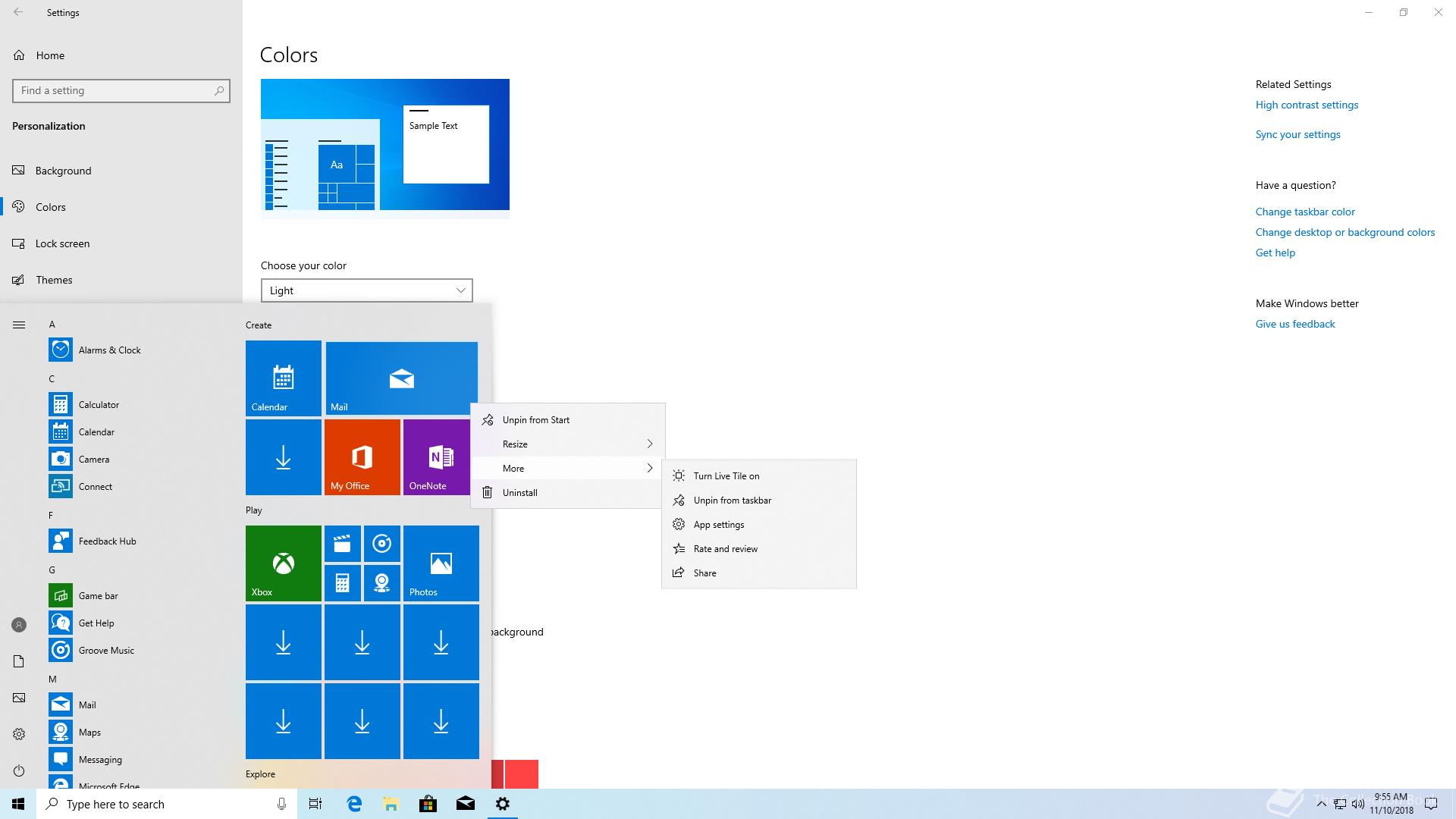Open High contrast settings link
The height and width of the screenshot is (819, 1456).
point(1307,105)
